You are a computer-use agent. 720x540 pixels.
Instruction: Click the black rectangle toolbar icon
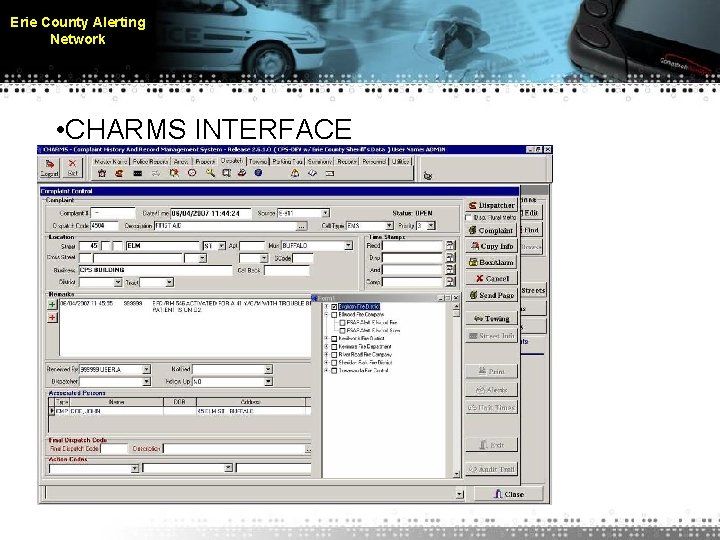(x=138, y=173)
